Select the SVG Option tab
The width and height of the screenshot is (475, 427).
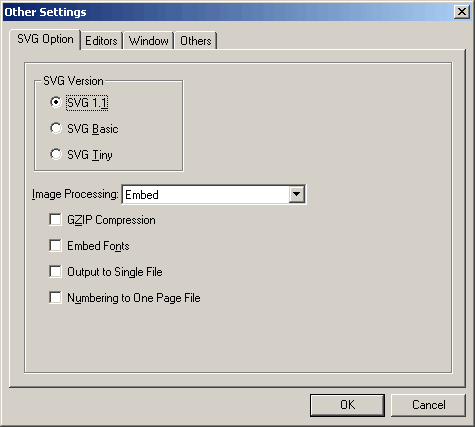pyautogui.click(x=45, y=39)
